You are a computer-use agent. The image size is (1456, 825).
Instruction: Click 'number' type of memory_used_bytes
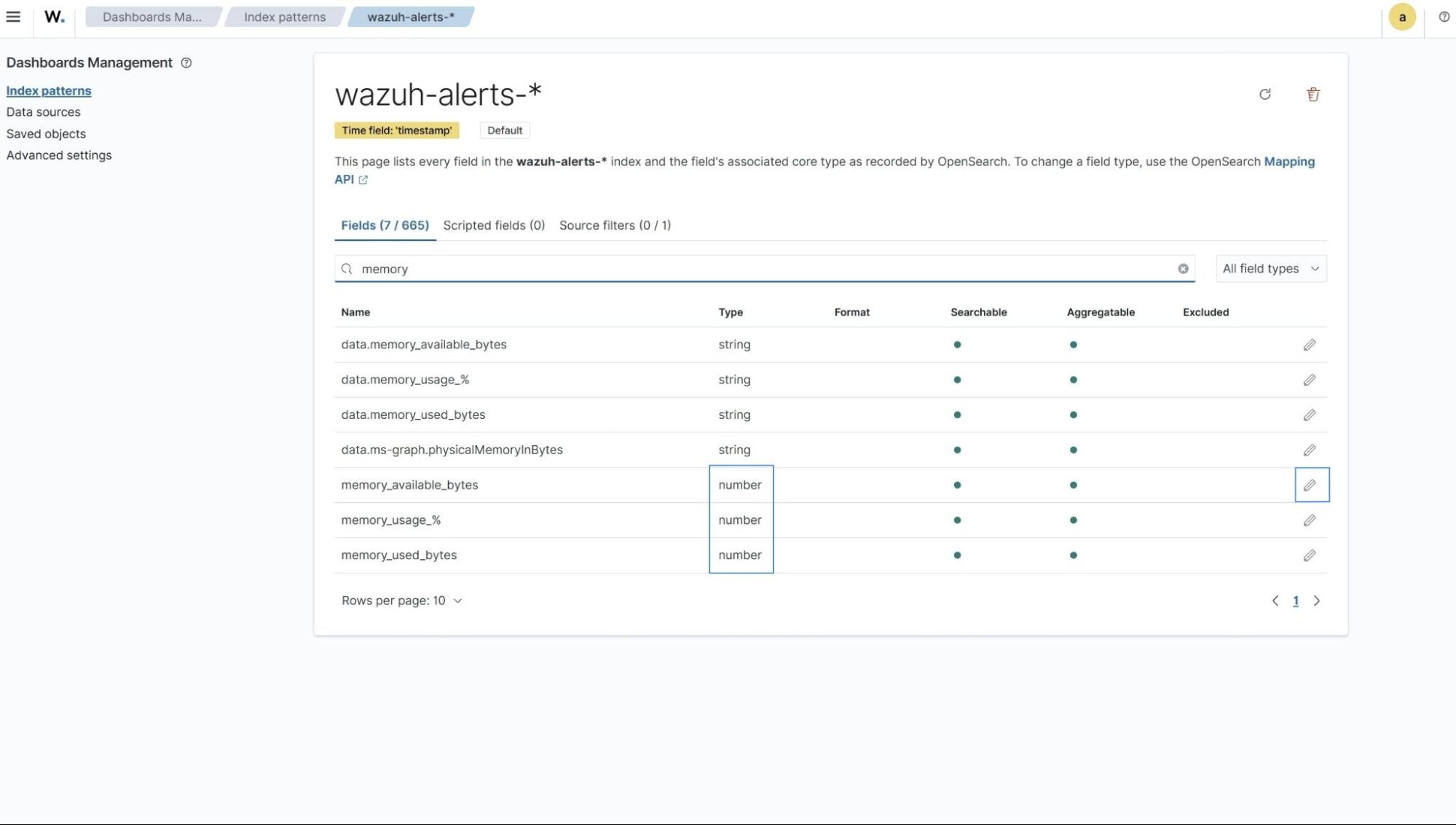pyautogui.click(x=740, y=555)
